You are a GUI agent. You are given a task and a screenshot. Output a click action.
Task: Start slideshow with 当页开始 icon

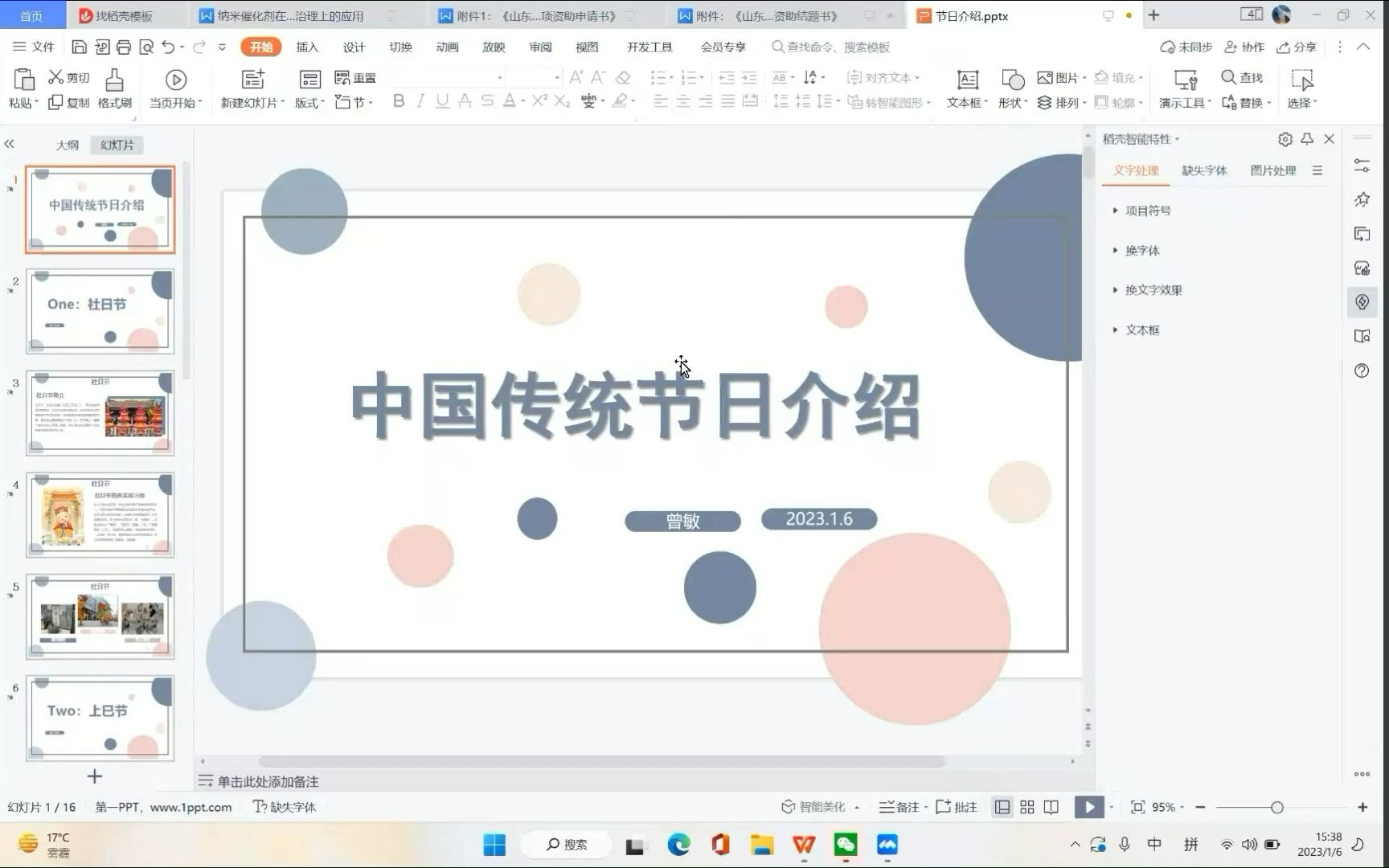point(175,87)
